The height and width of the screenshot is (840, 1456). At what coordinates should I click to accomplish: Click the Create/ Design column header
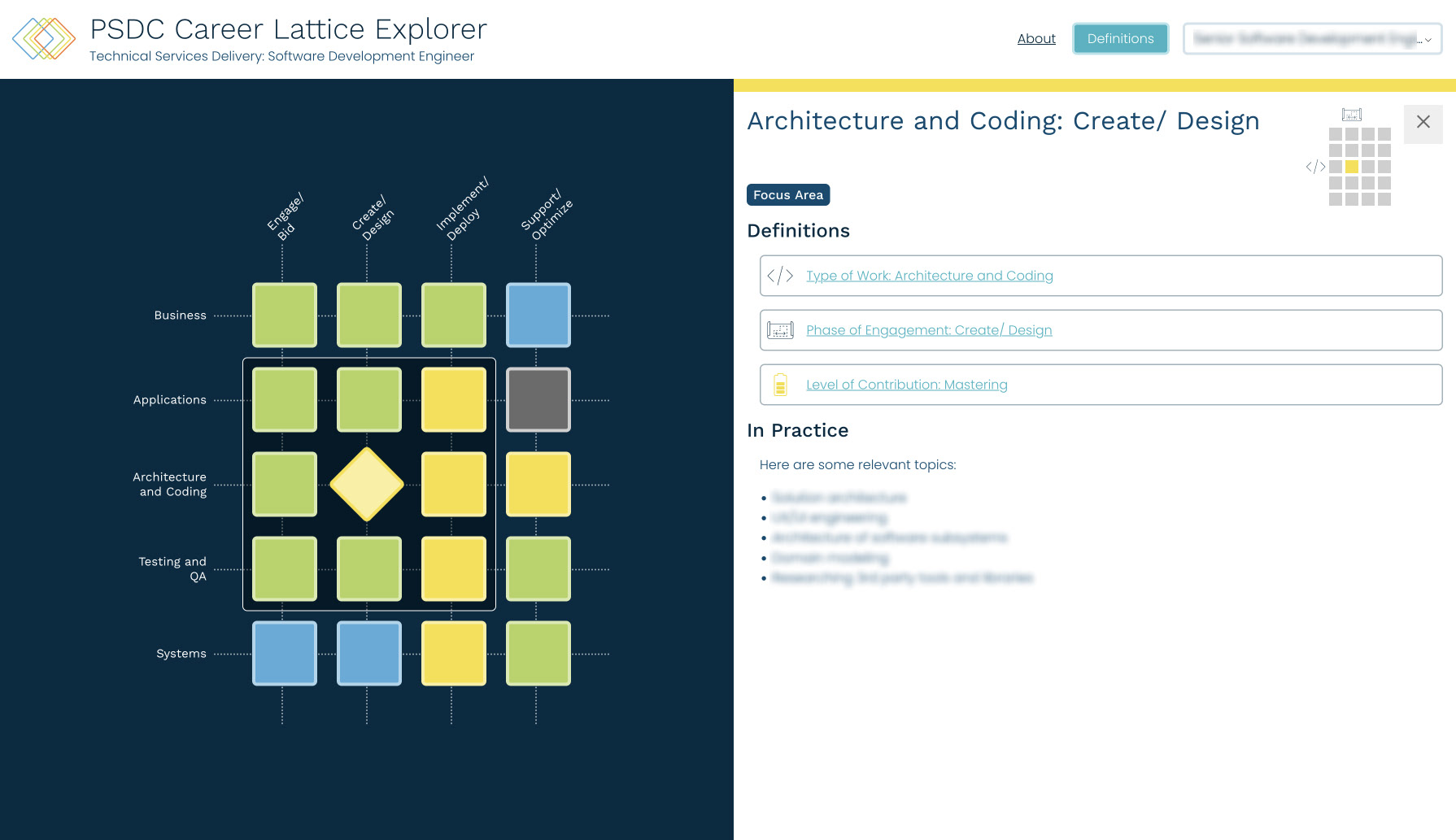click(x=373, y=218)
